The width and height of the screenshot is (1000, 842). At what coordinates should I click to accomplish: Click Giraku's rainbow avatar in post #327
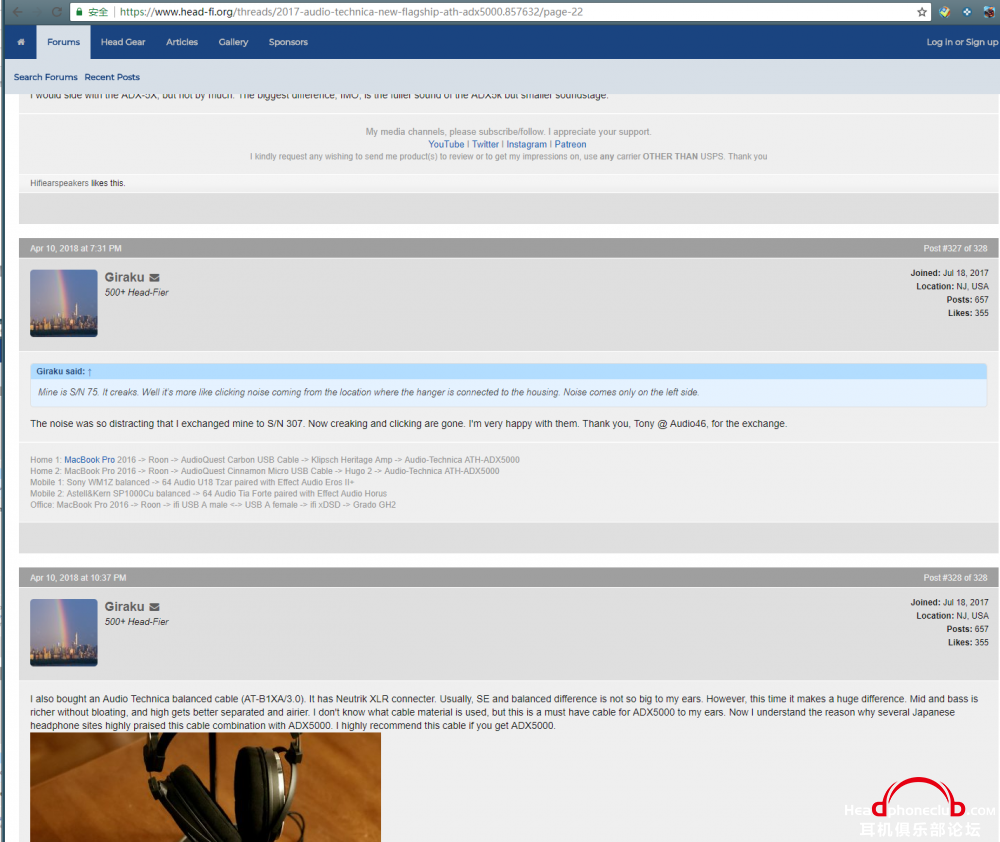coord(64,303)
